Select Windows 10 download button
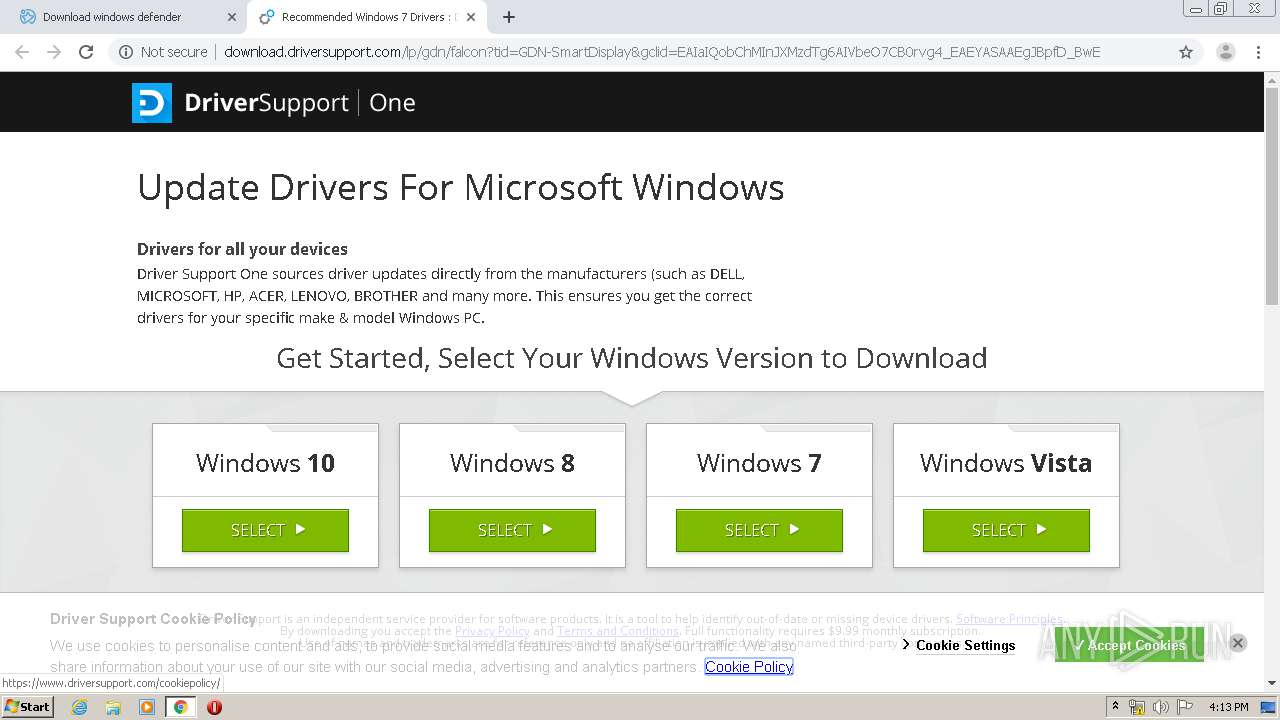 (x=265, y=530)
